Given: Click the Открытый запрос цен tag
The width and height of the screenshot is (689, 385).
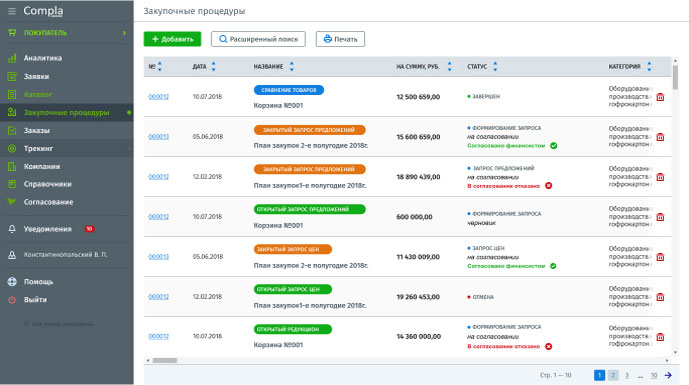Looking at the screenshot, I should click(x=293, y=289).
